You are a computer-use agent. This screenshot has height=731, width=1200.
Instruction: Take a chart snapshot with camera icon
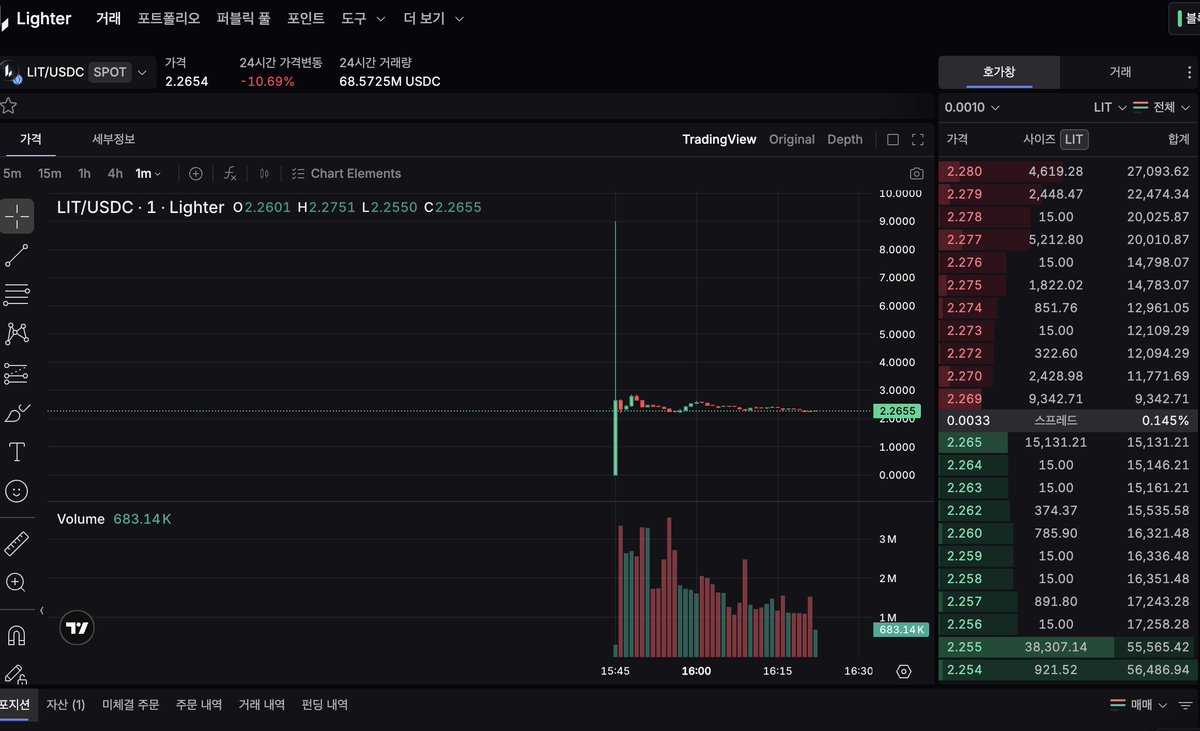(x=916, y=173)
